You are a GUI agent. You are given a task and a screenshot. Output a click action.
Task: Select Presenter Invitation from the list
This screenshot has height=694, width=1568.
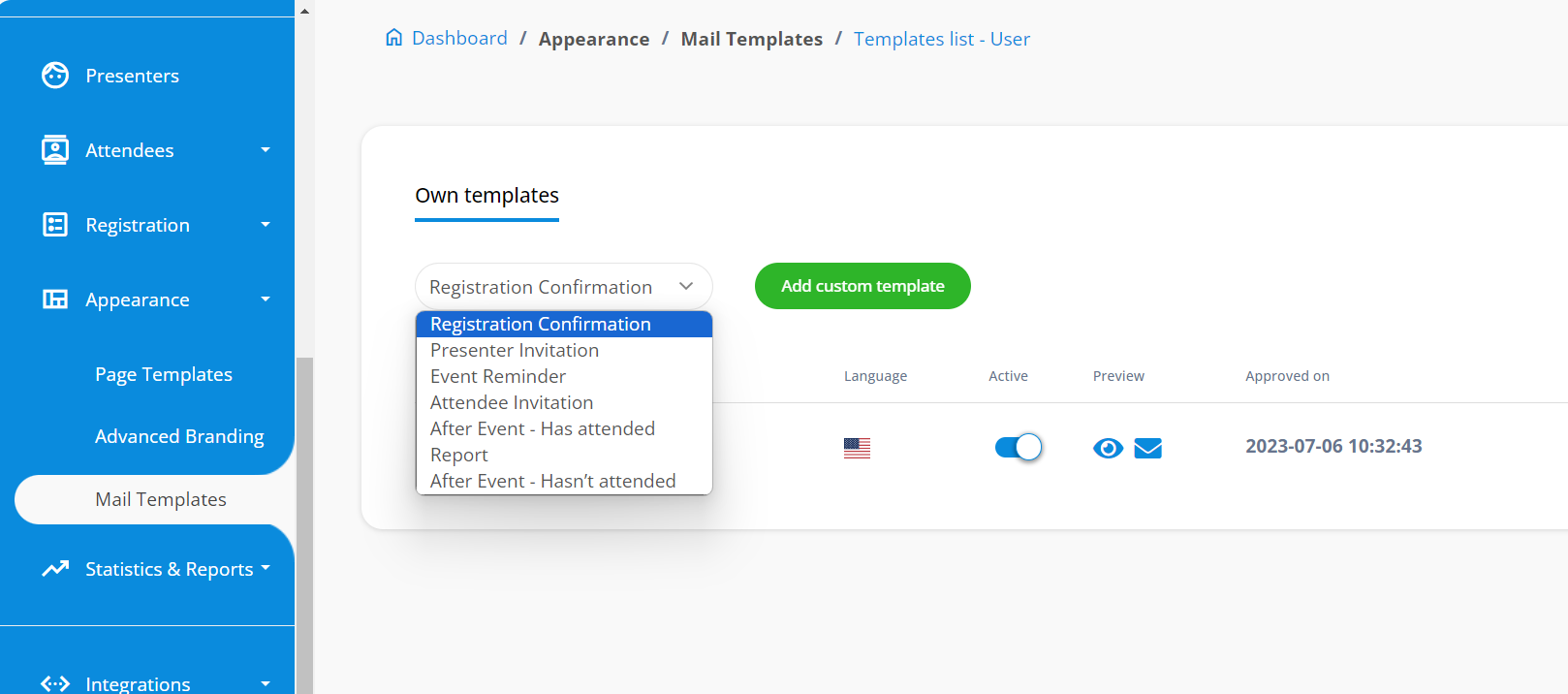pyautogui.click(x=515, y=351)
